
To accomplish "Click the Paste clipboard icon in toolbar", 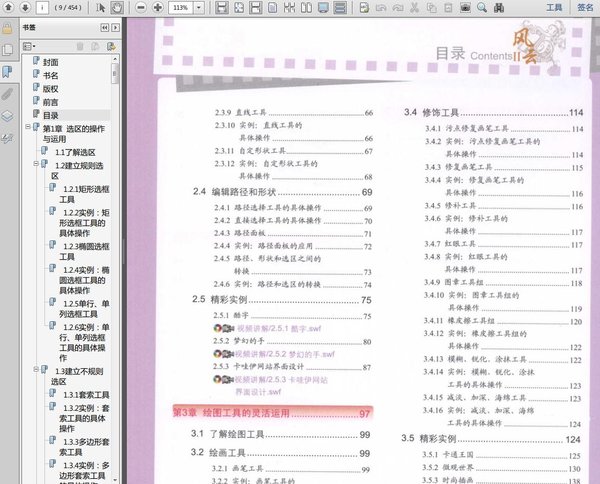I will point(448,7).
